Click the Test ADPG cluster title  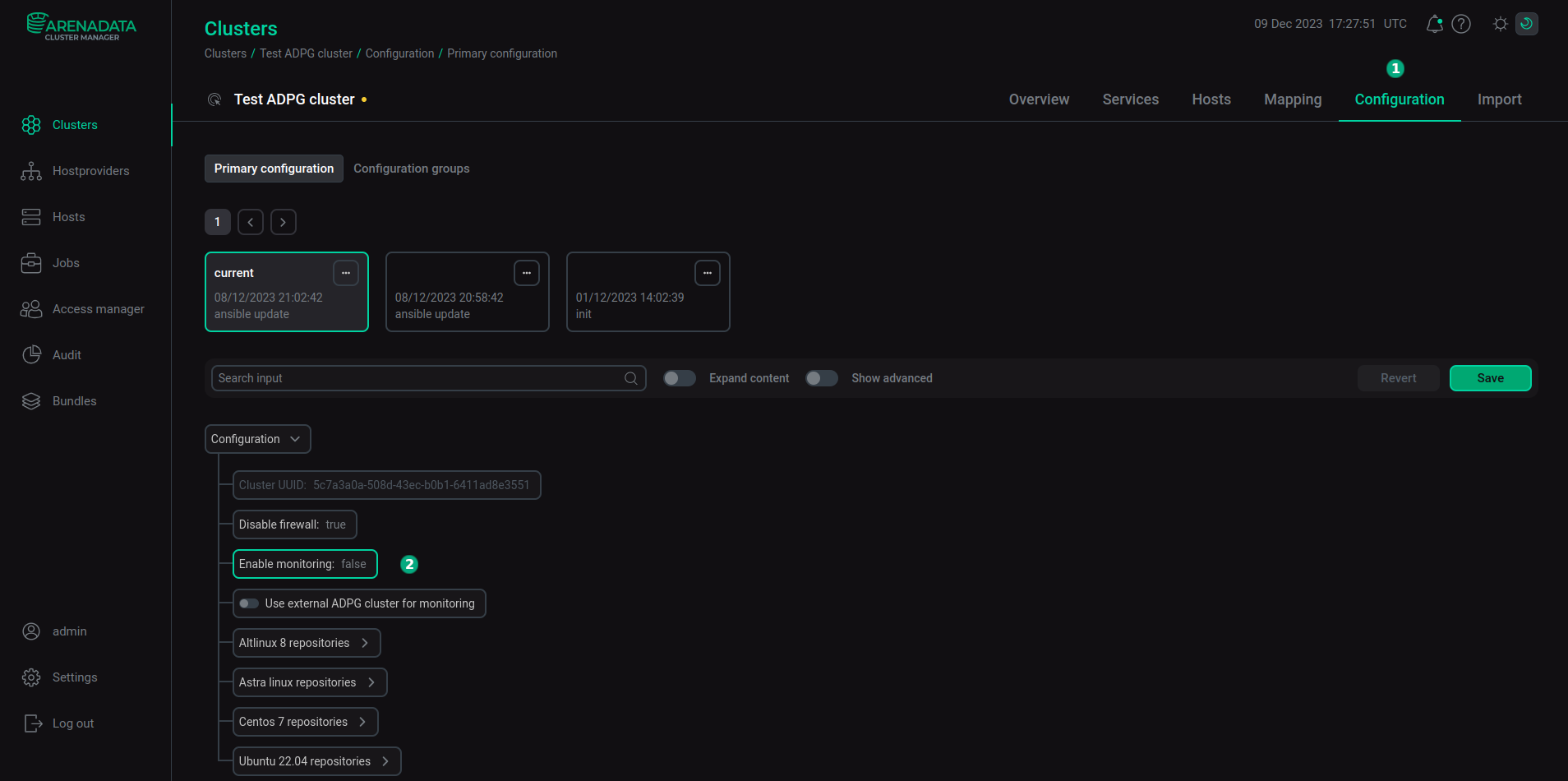click(x=294, y=99)
